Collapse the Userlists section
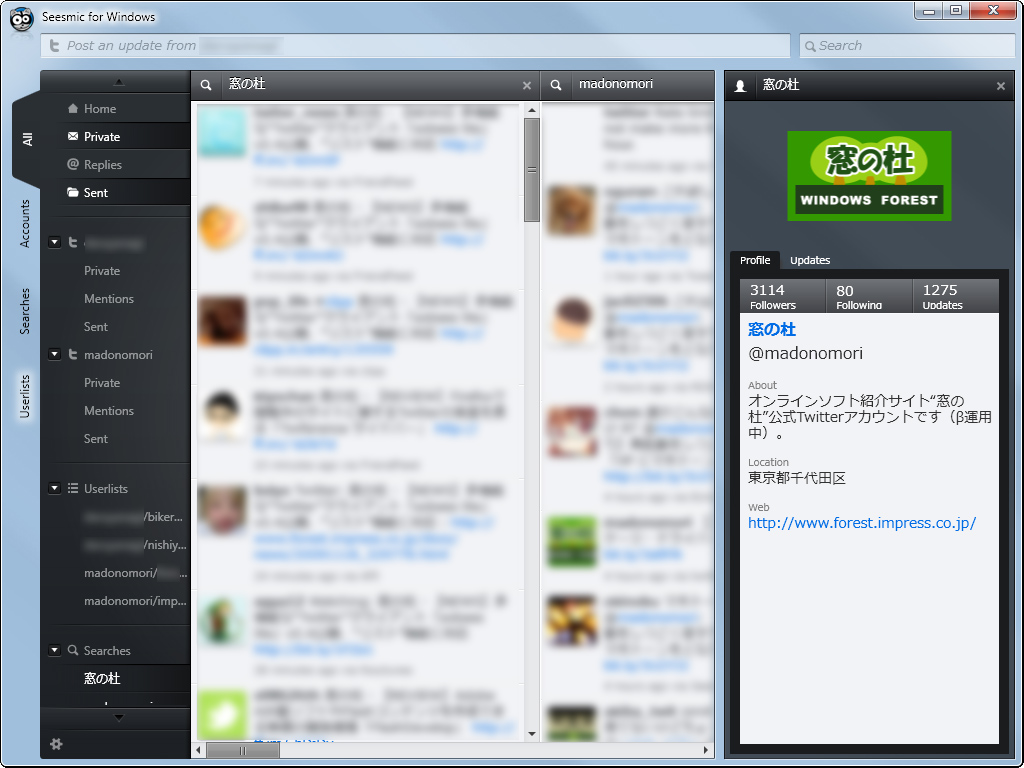 click(x=54, y=488)
